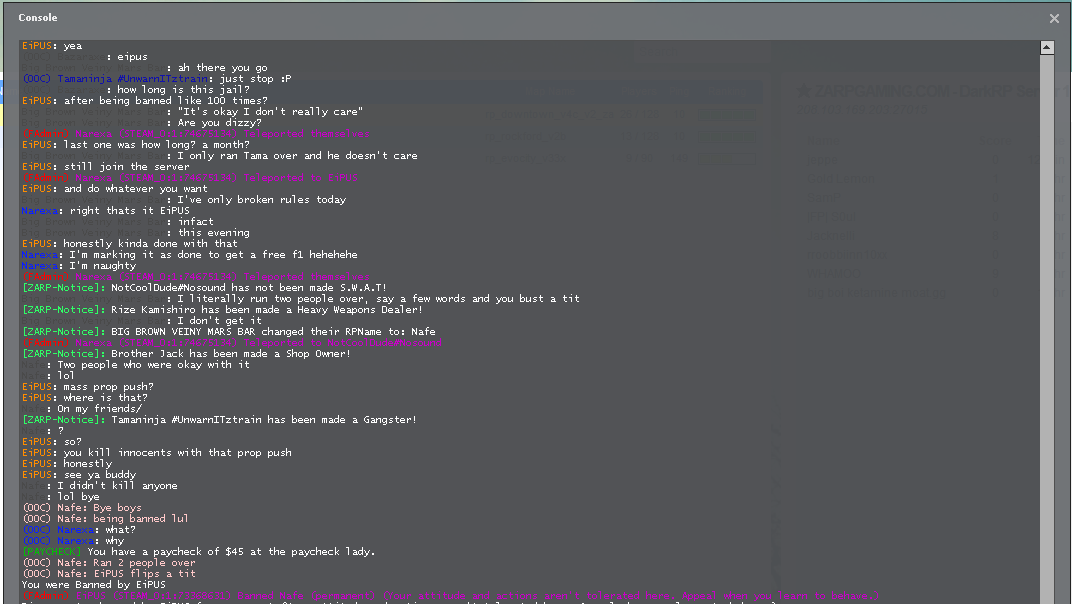
Task: Select 'you kill innocents with that prop push'
Action: tap(157, 452)
